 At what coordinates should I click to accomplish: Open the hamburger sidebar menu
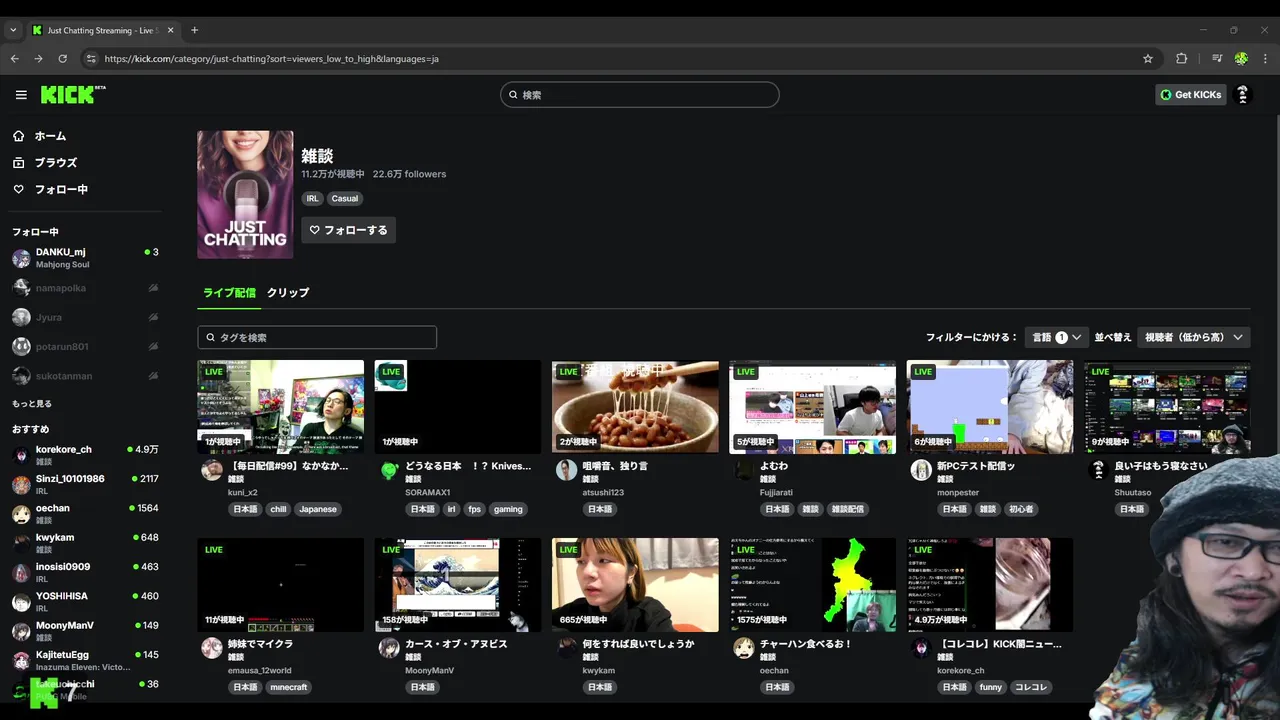21,95
